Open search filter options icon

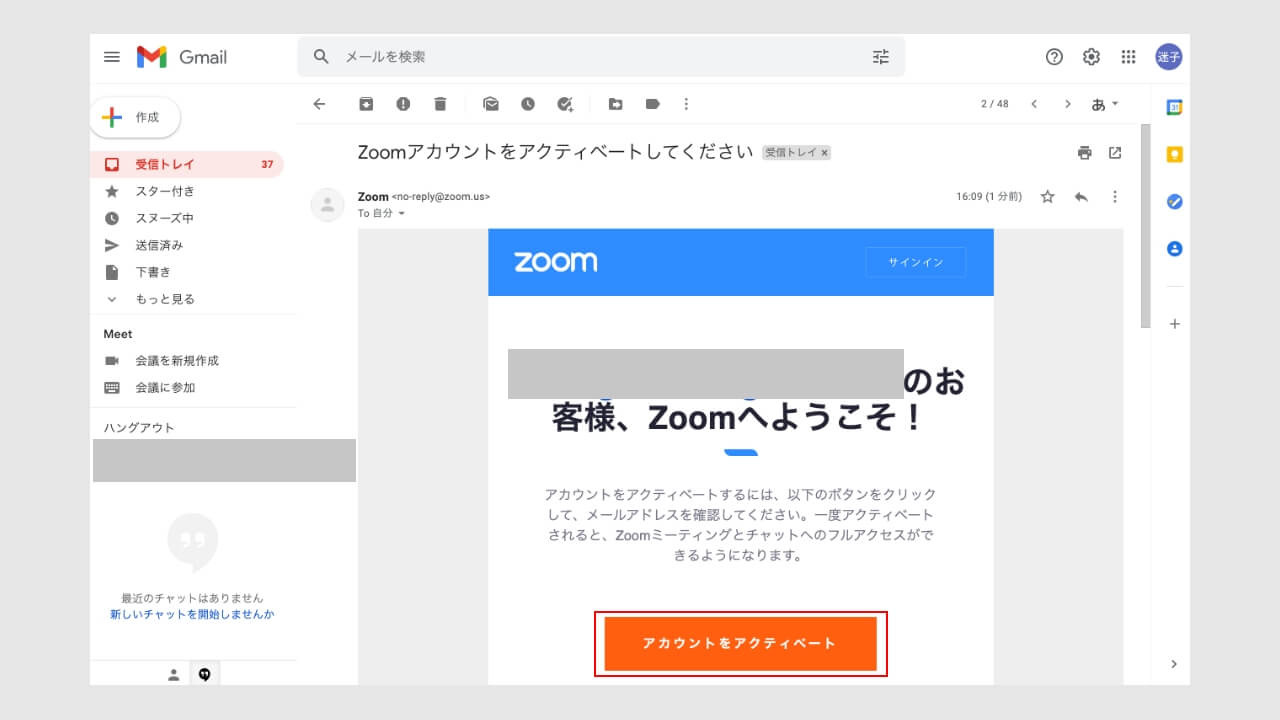coord(880,57)
